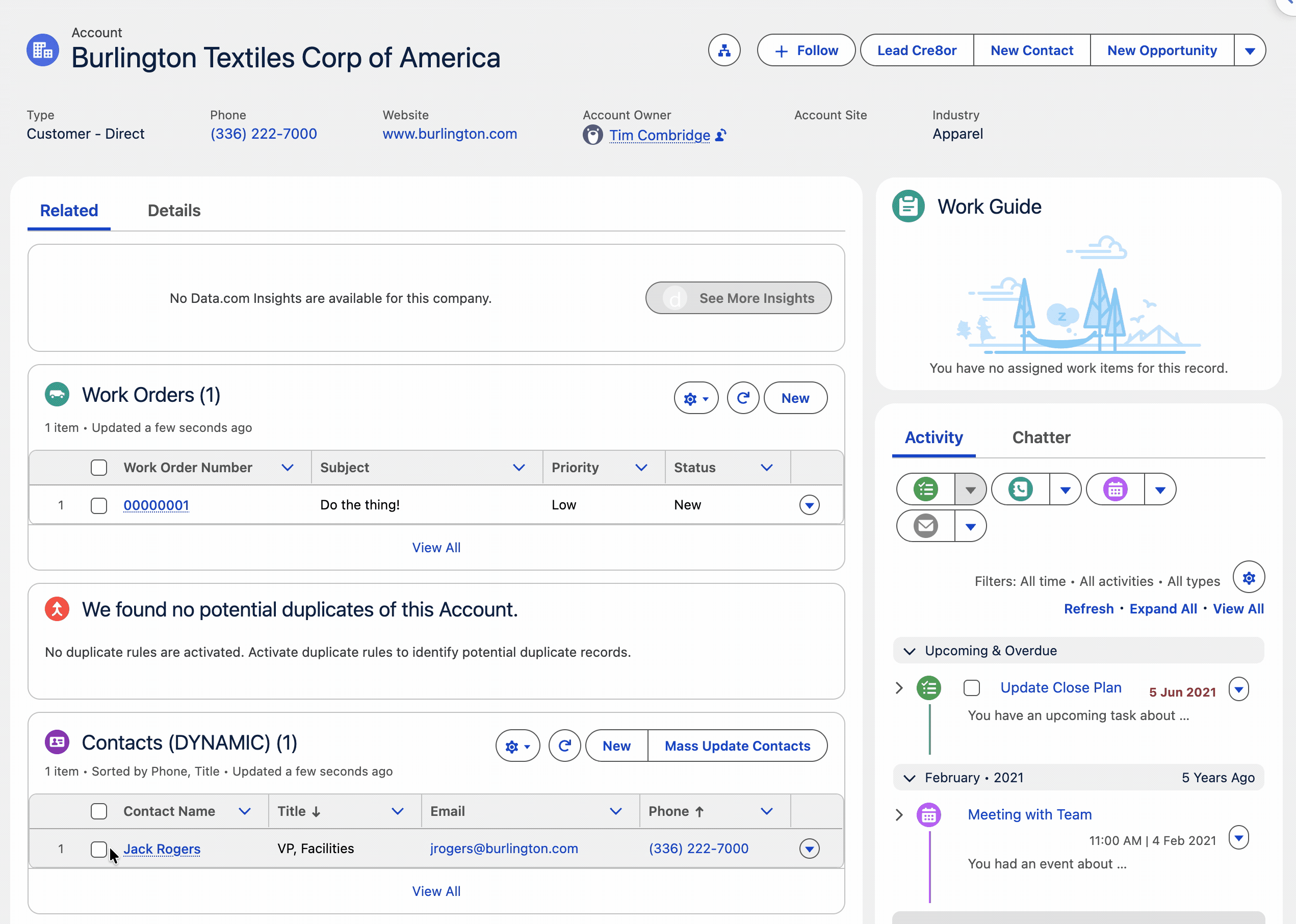Click the change owner icon beside Tim Combridge
This screenshot has width=1296, height=924.
click(721, 135)
